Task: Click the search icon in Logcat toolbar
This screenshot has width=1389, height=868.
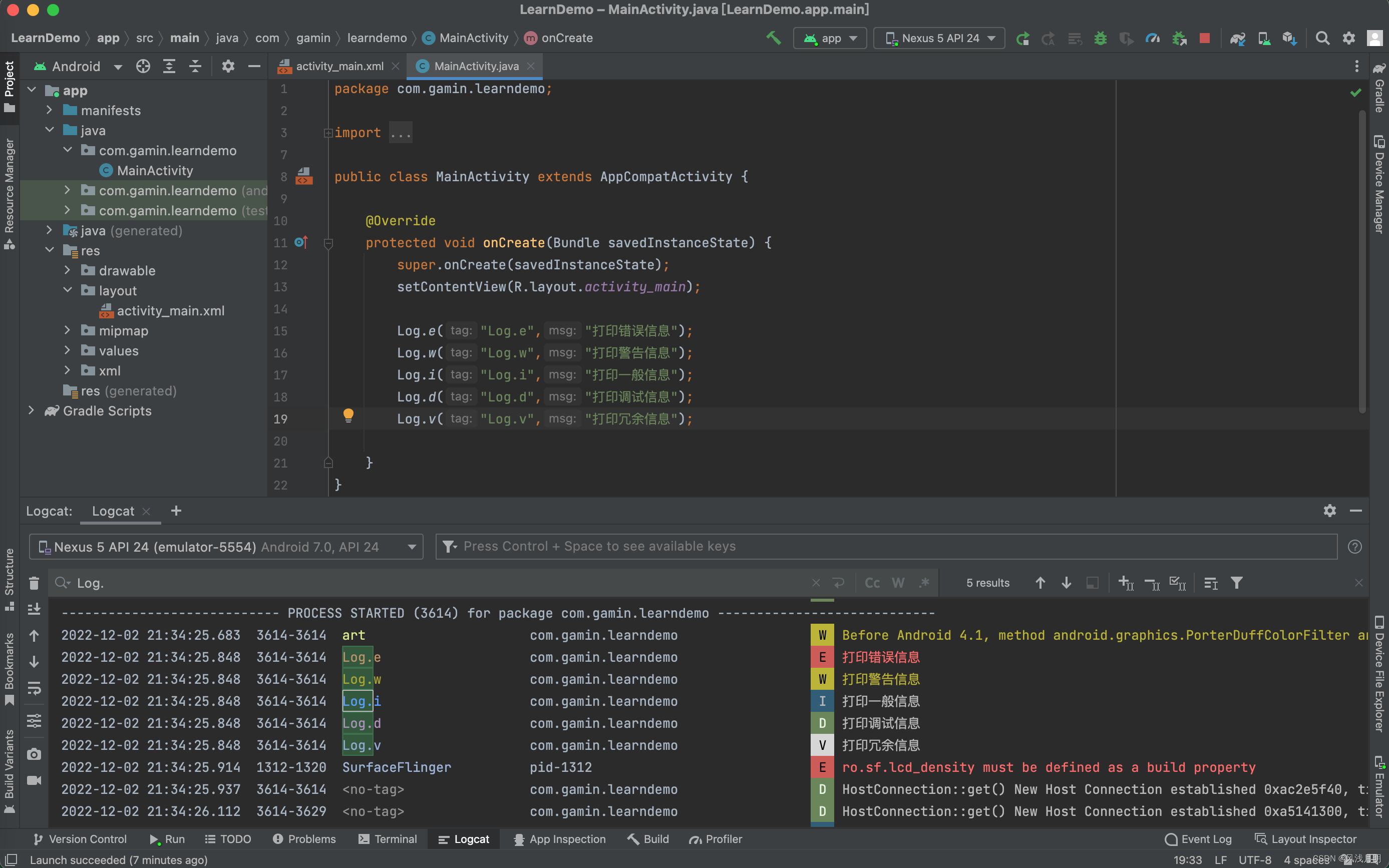Action: point(62,583)
